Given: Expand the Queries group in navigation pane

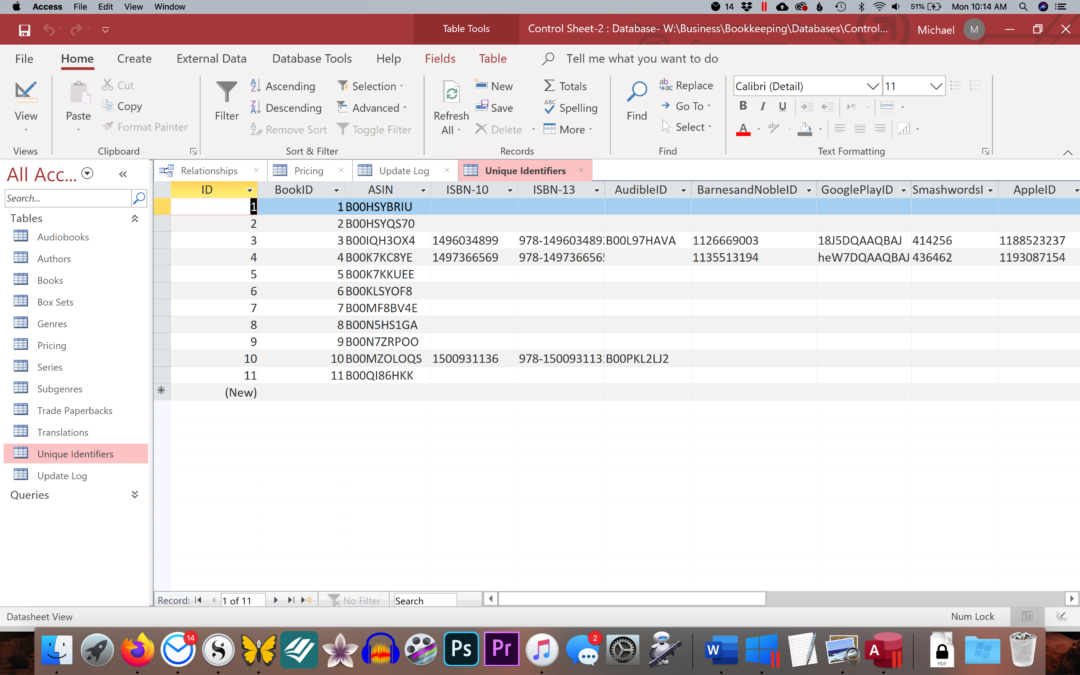Looking at the screenshot, I should point(134,495).
